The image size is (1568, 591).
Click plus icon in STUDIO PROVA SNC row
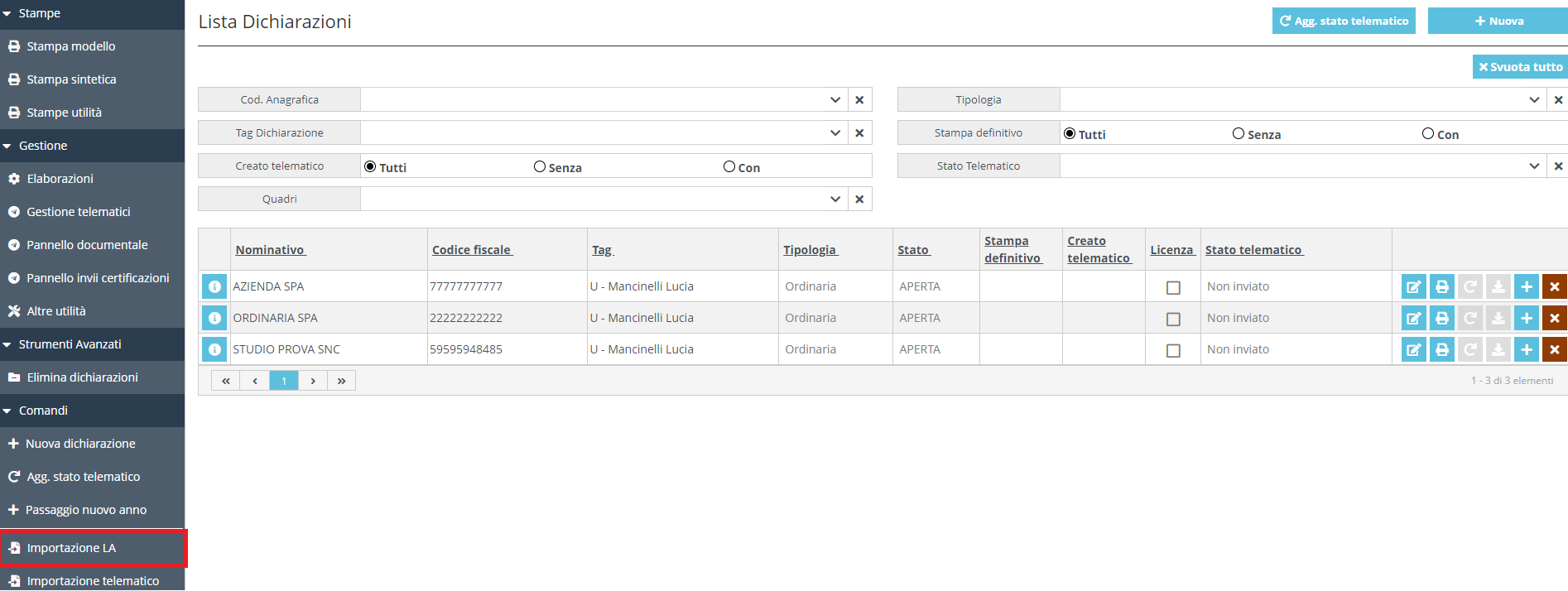tap(1526, 349)
